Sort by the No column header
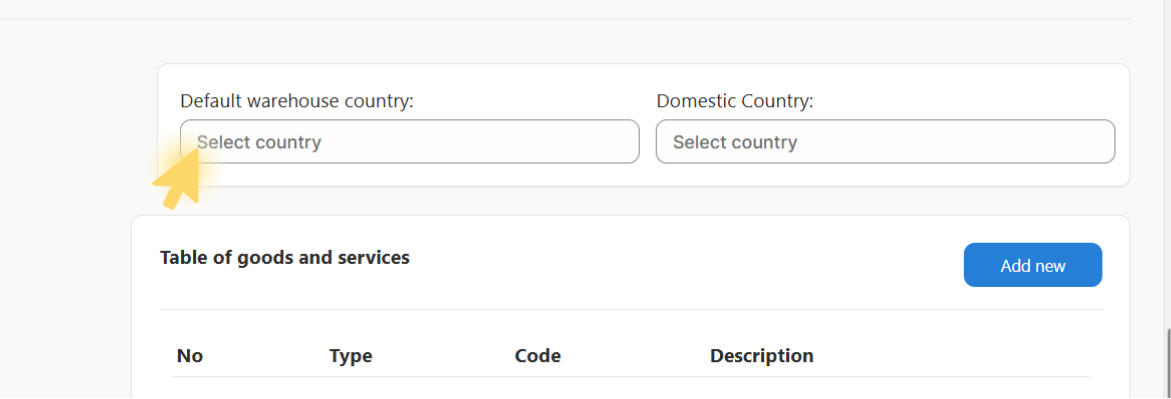This screenshot has height=399, width=1171. (190, 356)
